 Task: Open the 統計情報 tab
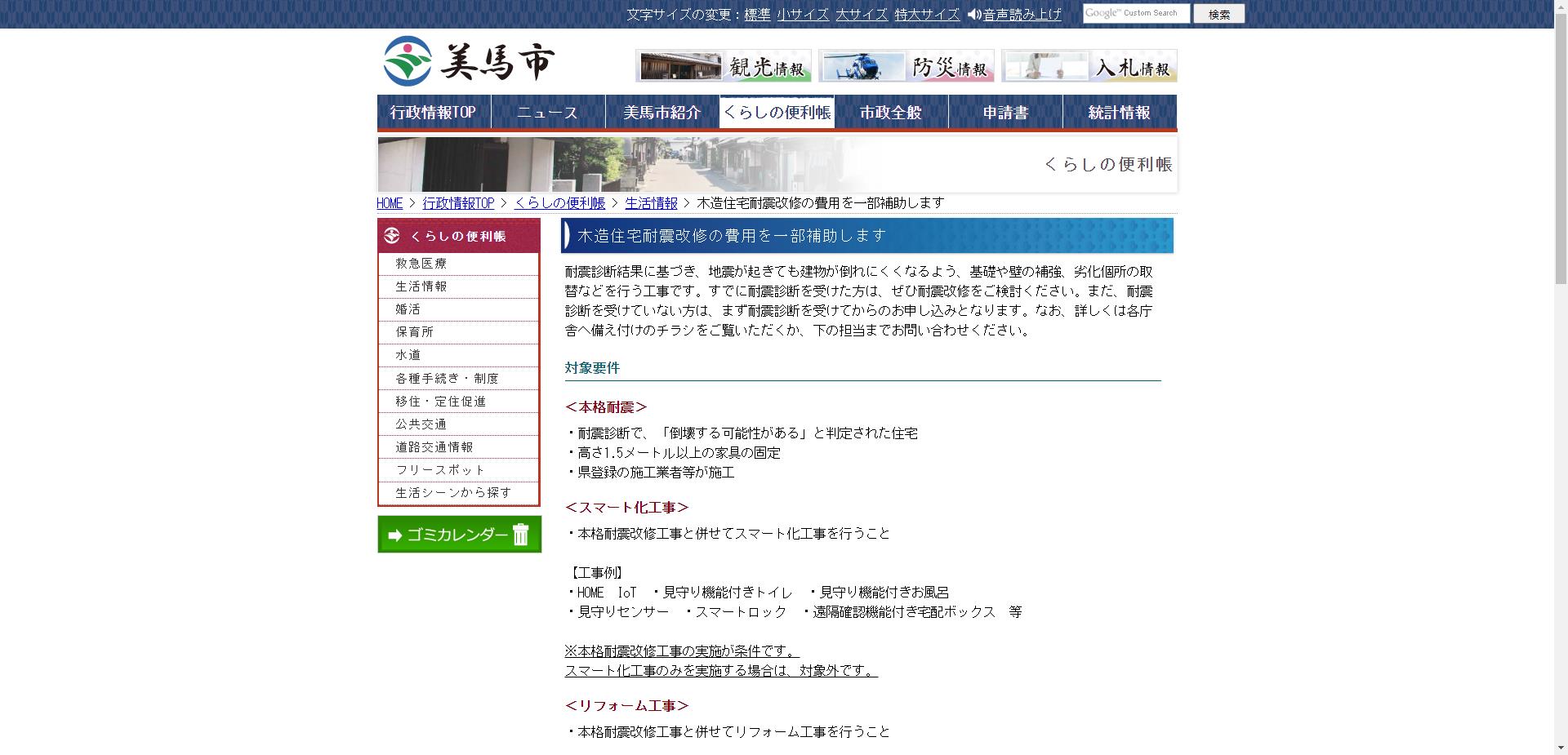[1120, 113]
